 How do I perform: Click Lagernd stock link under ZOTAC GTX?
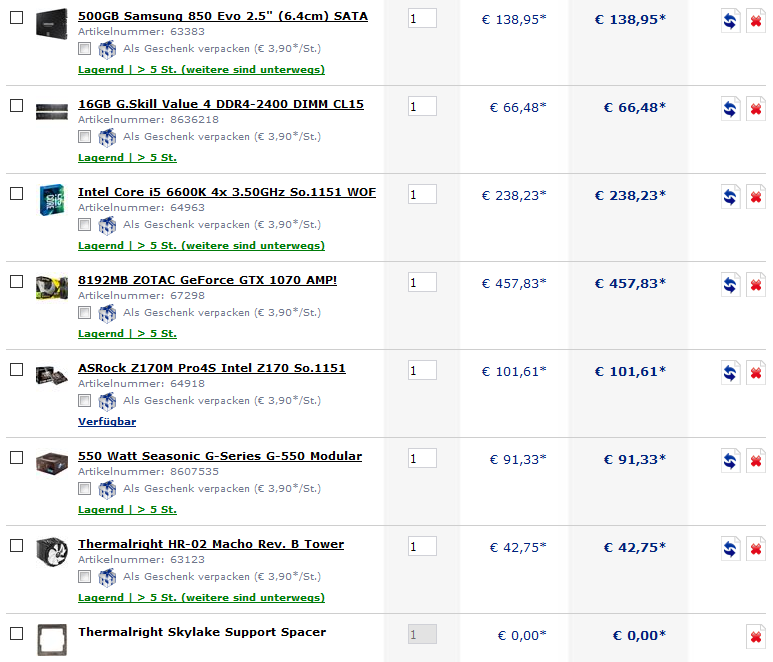[x=127, y=334]
